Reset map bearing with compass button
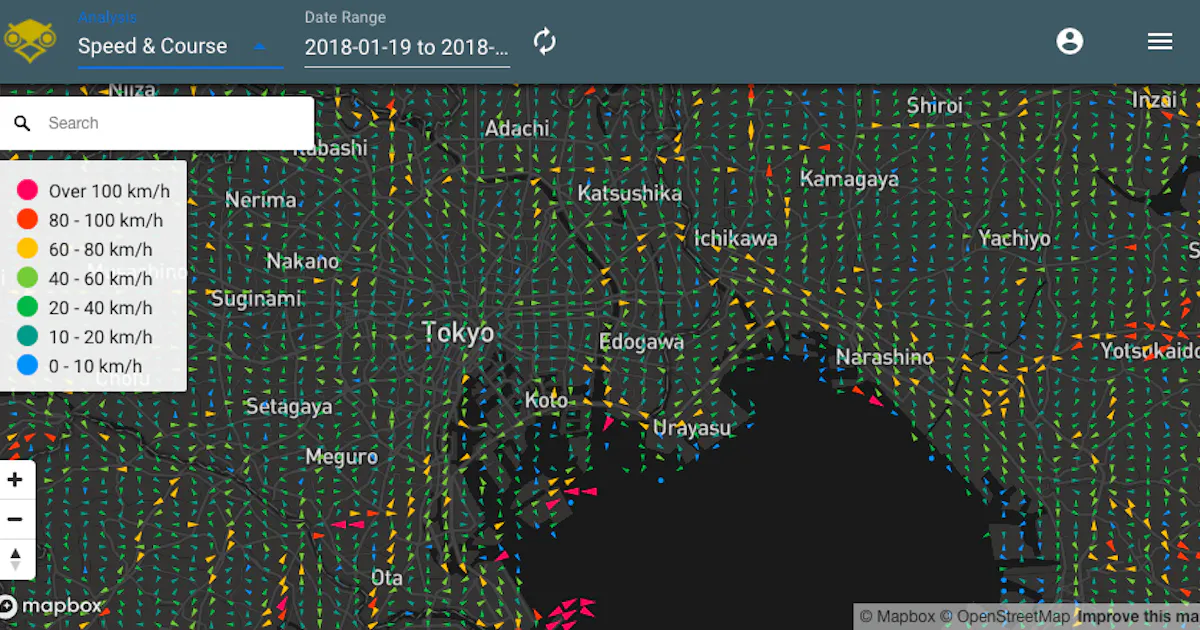The height and width of the screenshot is (630, 1200). [15, 559]
